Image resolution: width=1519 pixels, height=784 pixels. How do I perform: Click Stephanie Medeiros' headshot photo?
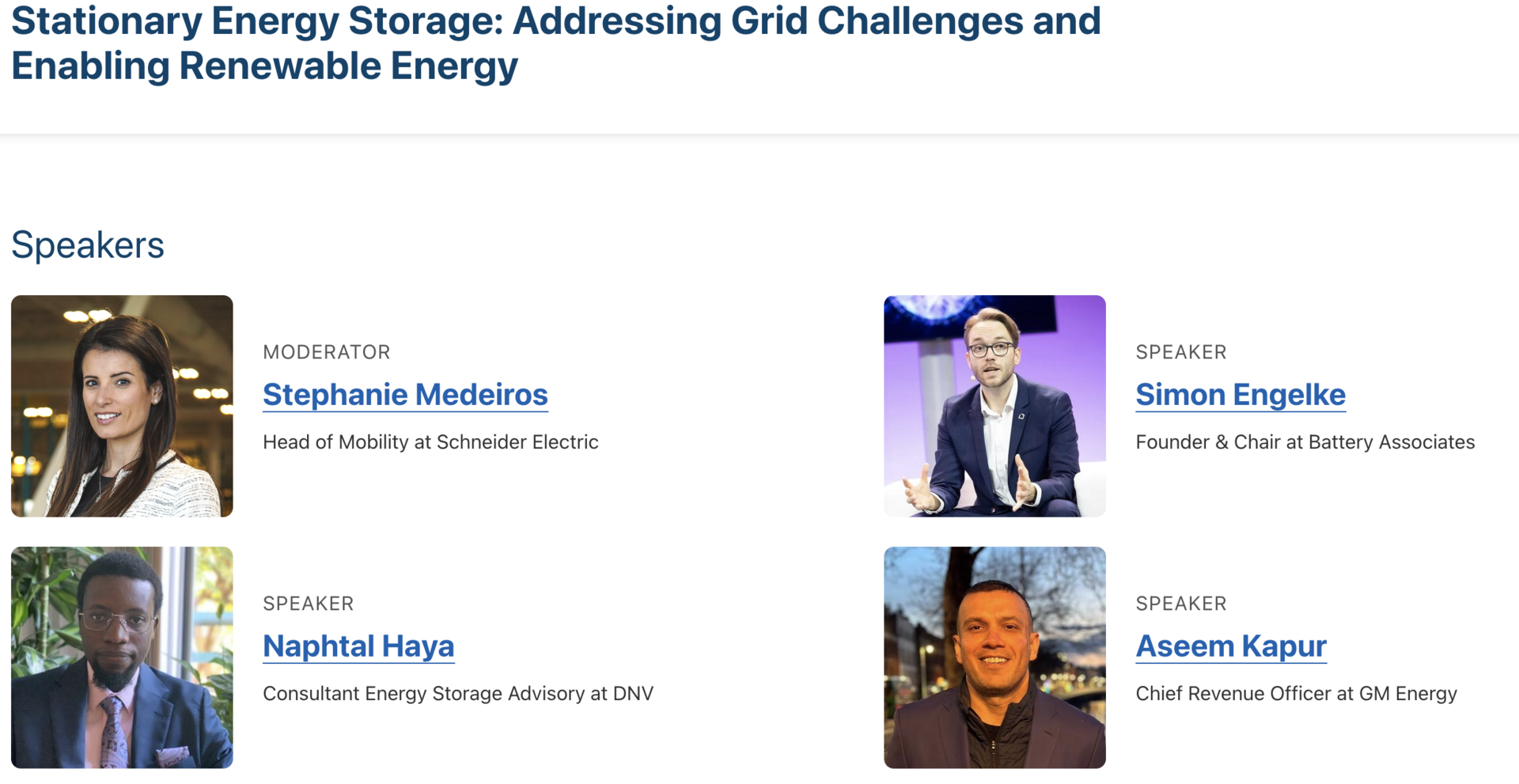click(x=121, y=406)
